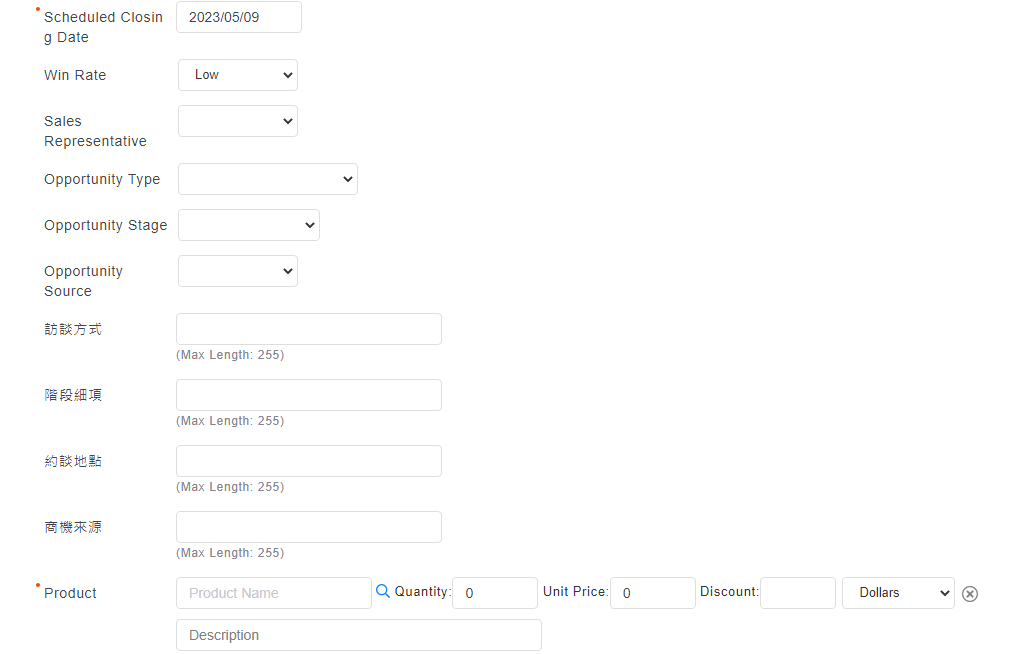The image size is (1024, 654).
Task: Select the Dollars discount unit dropdown
Action: click(x=898, y=593)
